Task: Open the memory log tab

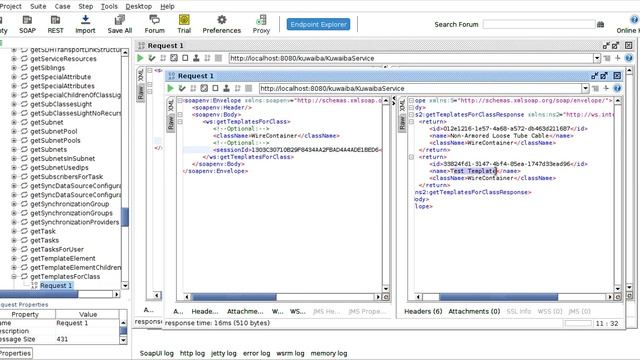Action: pos(329,353)
